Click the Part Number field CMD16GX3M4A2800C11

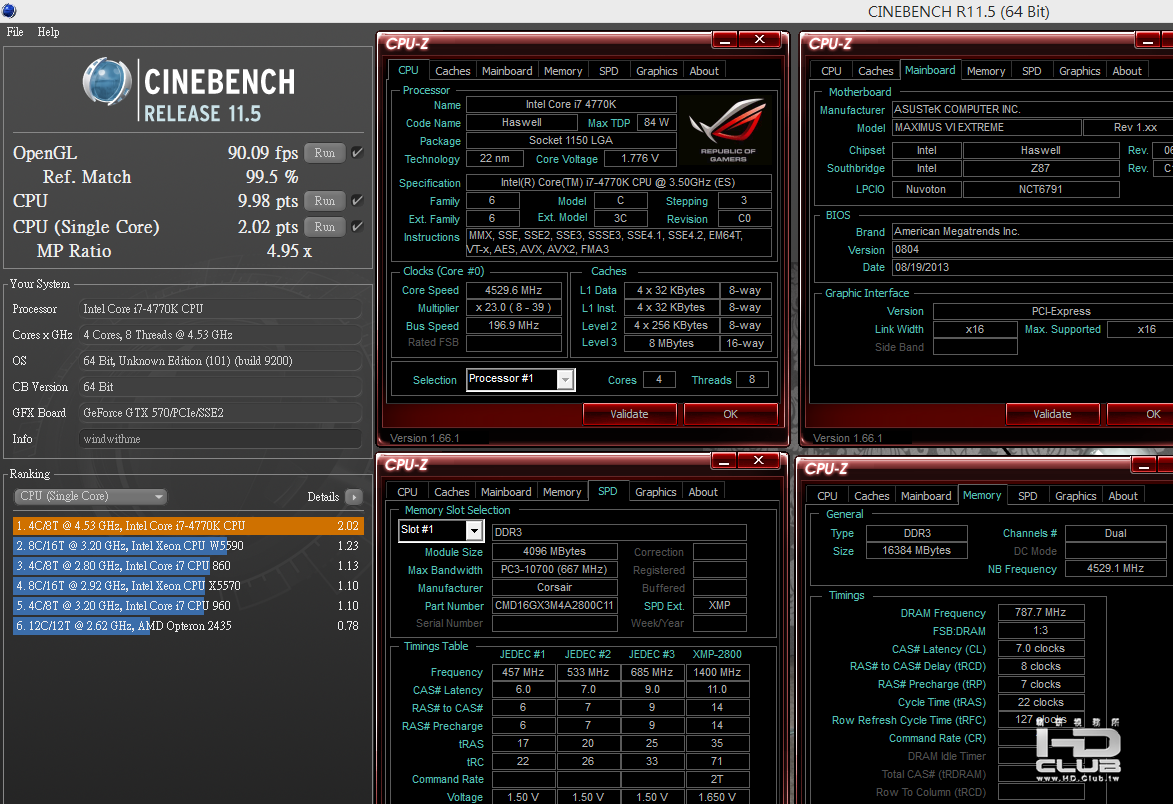[554, 606]
